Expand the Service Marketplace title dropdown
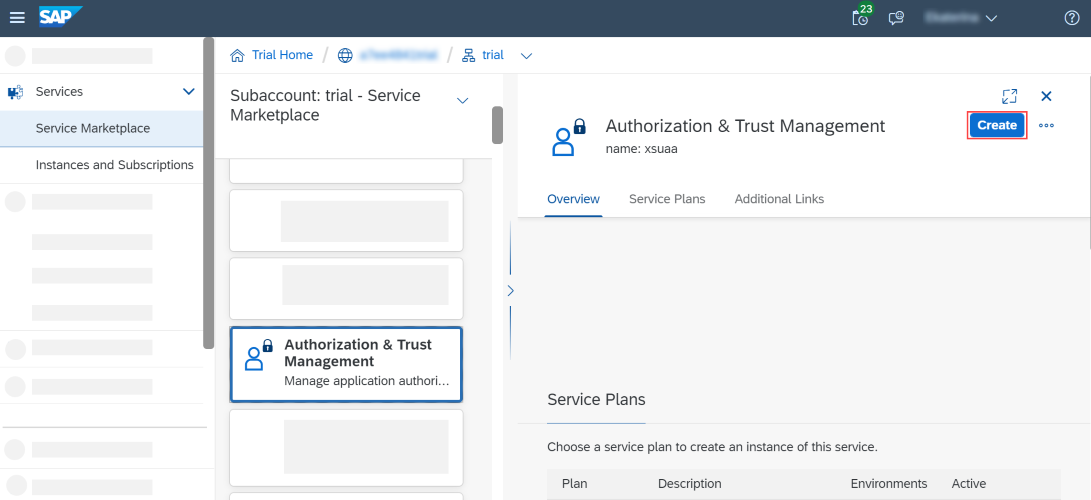 tap(462, 101)
